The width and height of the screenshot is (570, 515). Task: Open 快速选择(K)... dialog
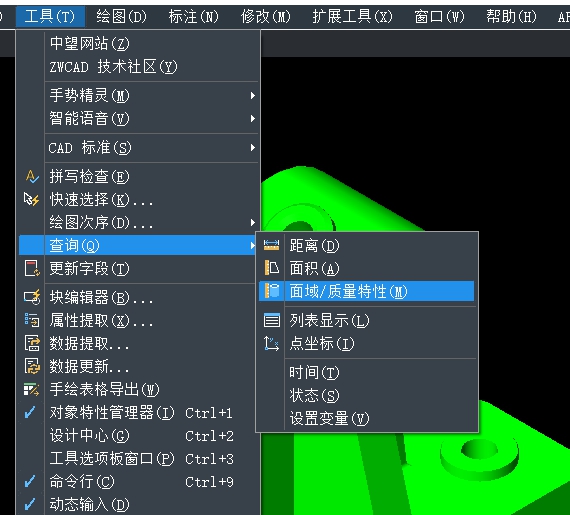tap(139, 200)
